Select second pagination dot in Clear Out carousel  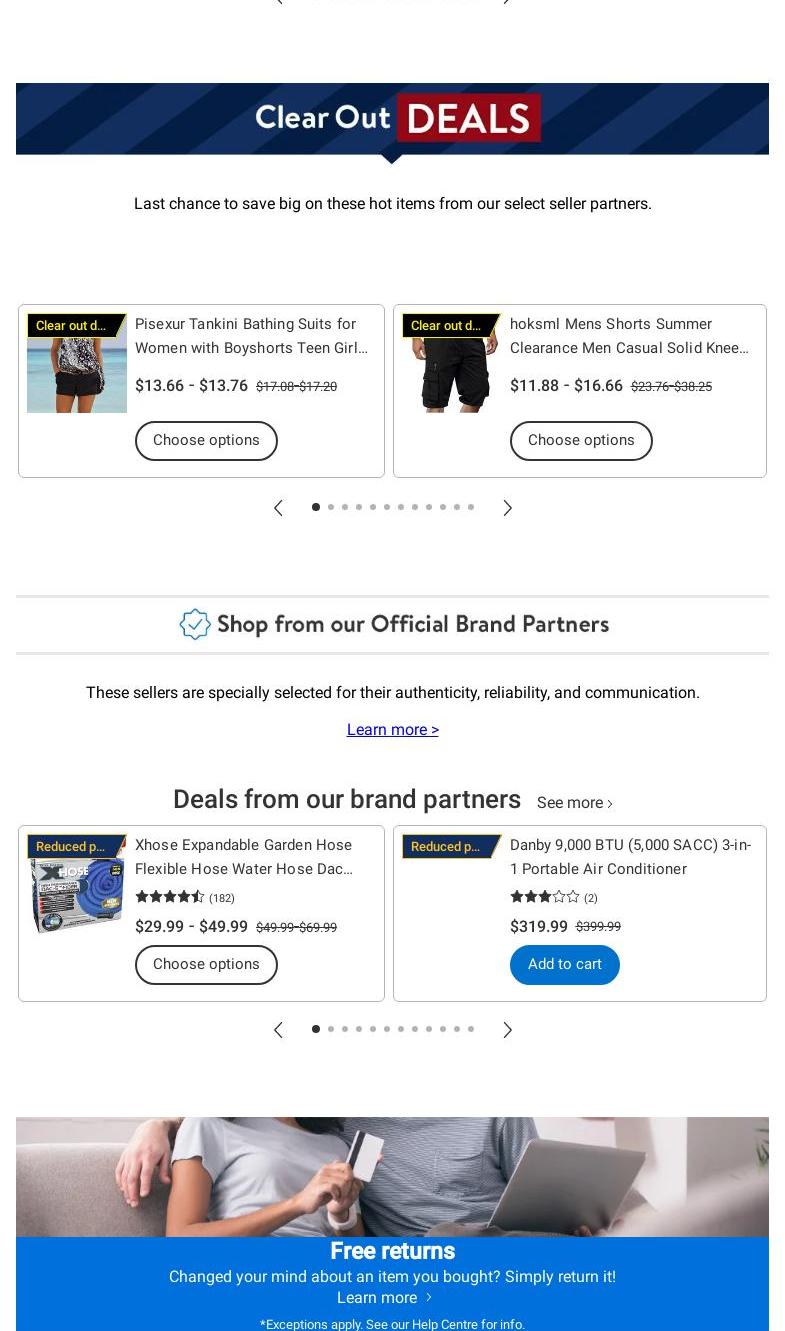(x=331, y=507)
